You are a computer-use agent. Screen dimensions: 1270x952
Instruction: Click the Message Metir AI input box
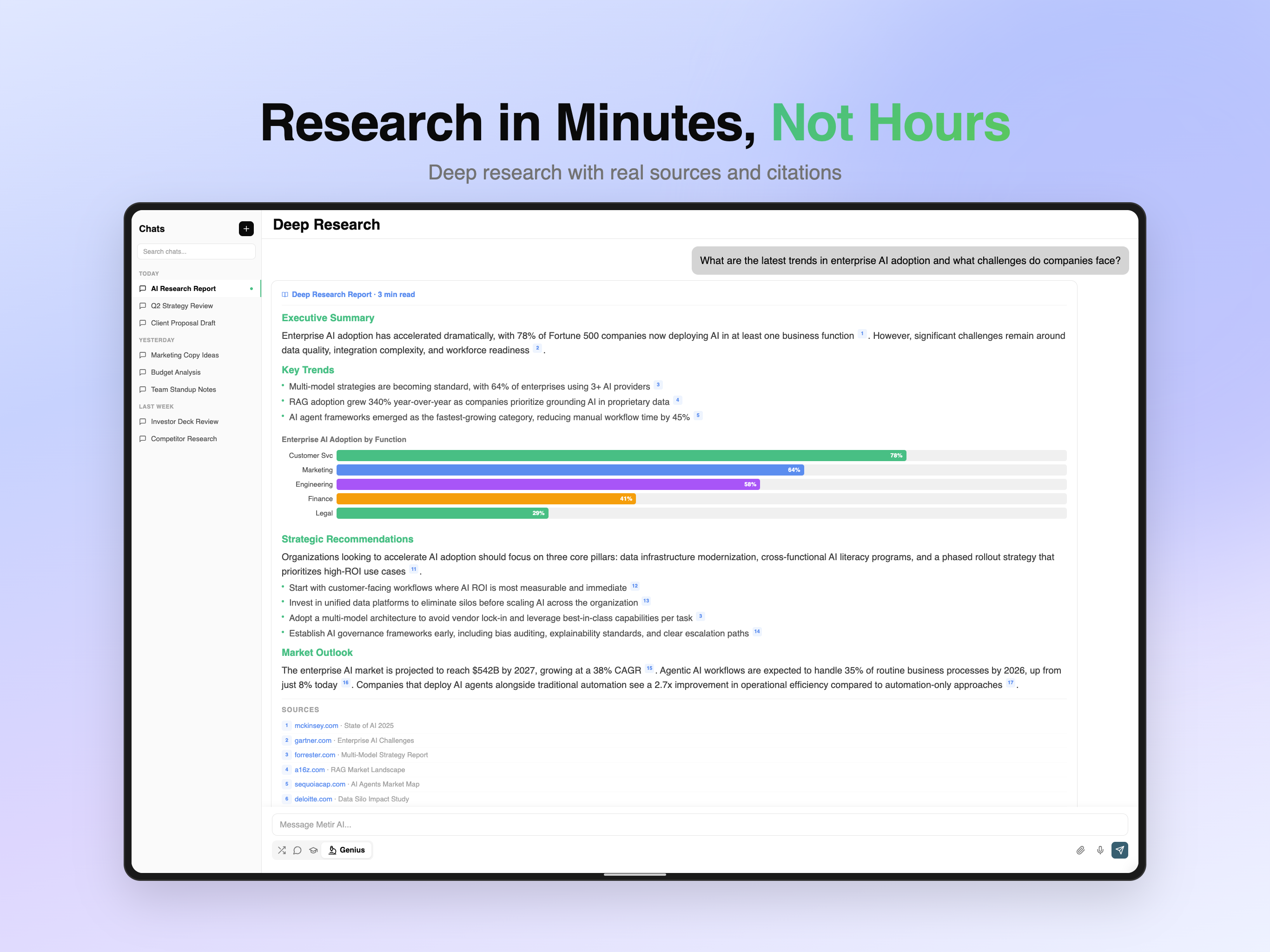pyautogui.click(x=700, y=825)
